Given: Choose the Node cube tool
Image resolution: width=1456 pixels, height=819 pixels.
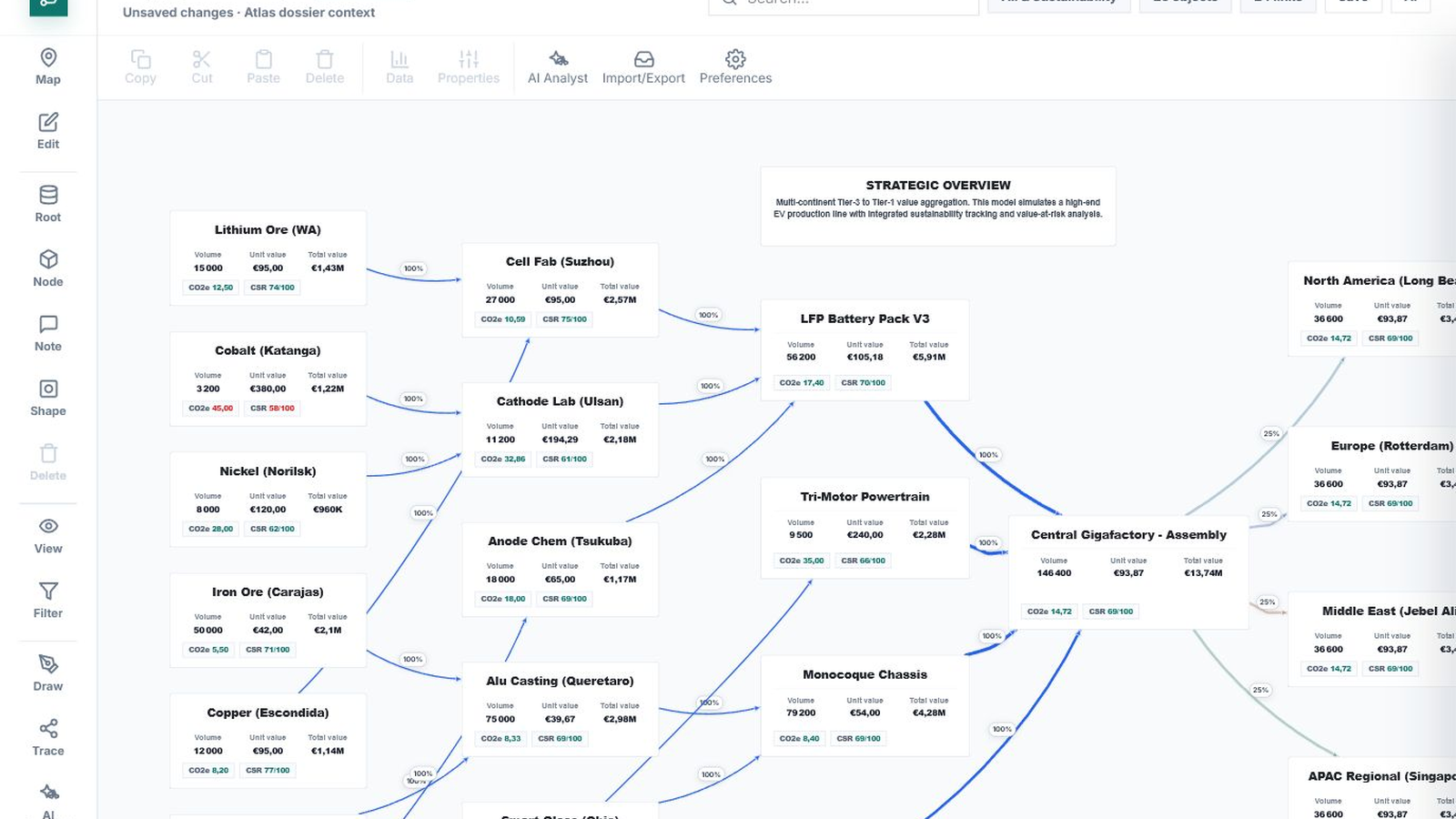Looking at the screenshot, I should pos(48,268).
